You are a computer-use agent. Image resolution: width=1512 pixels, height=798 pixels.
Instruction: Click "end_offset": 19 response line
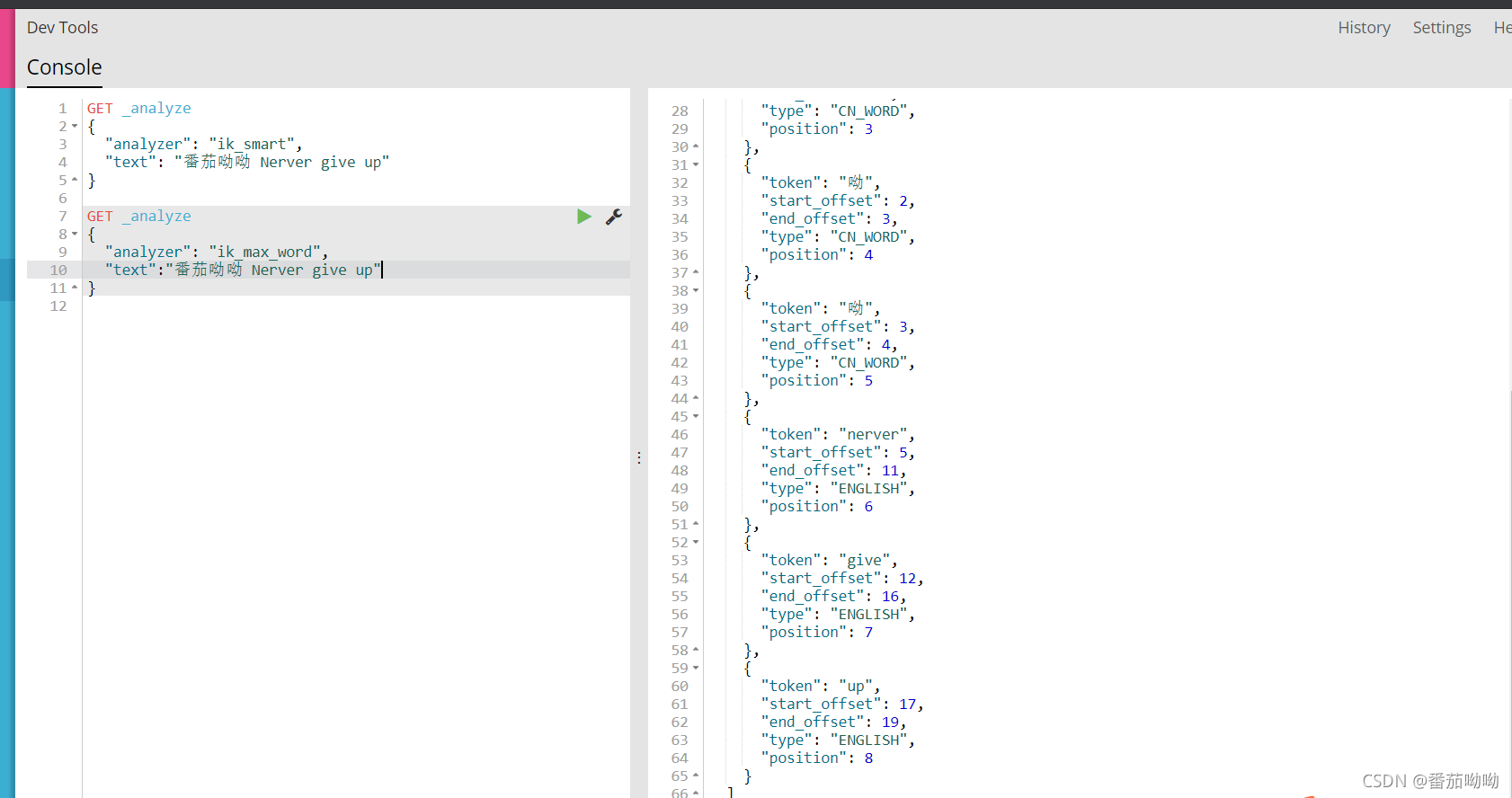click(x=833, y=723)
